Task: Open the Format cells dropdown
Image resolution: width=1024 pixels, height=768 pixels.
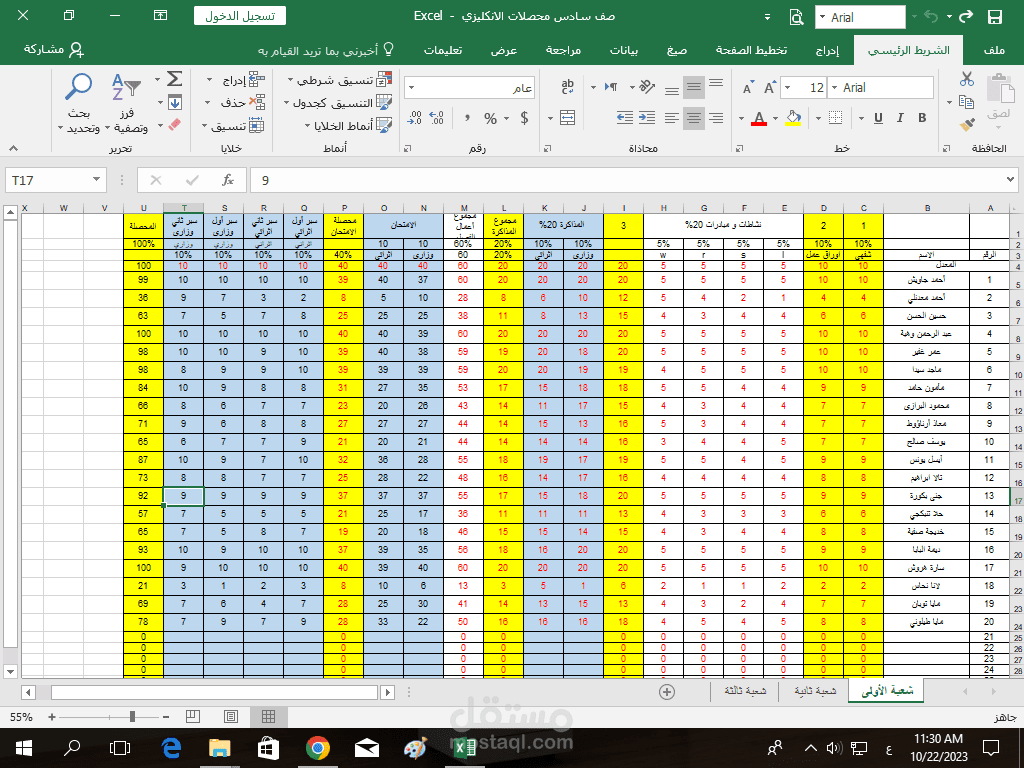Action: point(232,125)
